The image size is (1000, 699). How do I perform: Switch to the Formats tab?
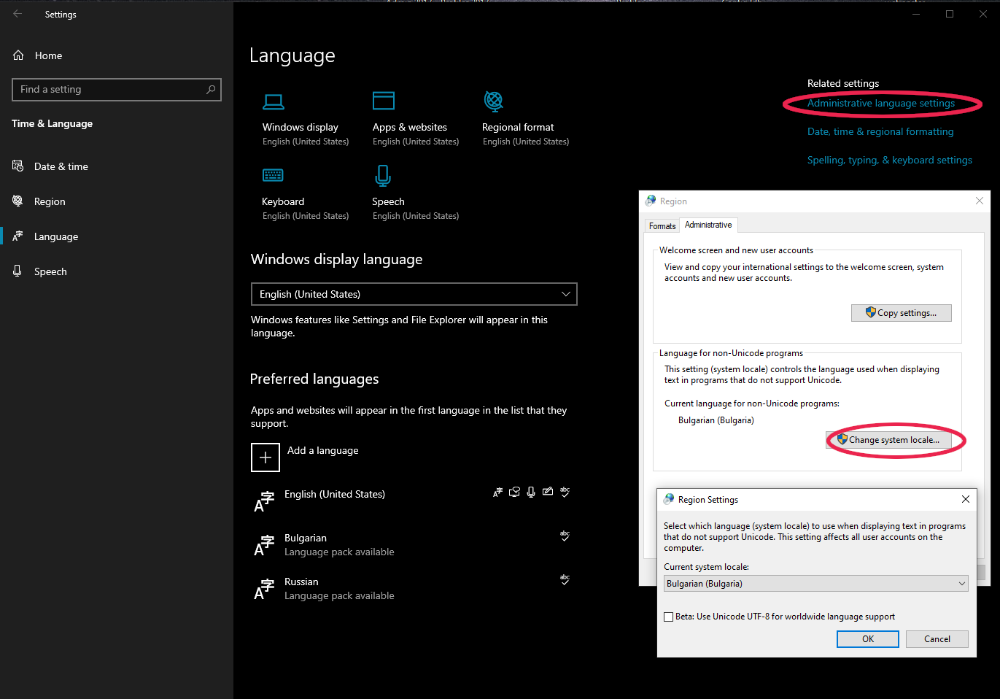662,226
